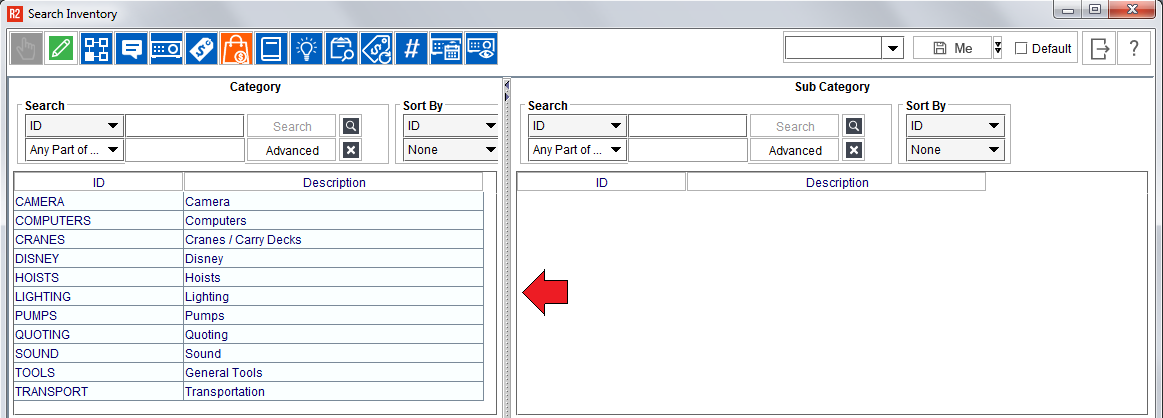This screenshot has width=1163, height=418.
Task: Click the Sub Category Description column header
Action: coord(837,182)
